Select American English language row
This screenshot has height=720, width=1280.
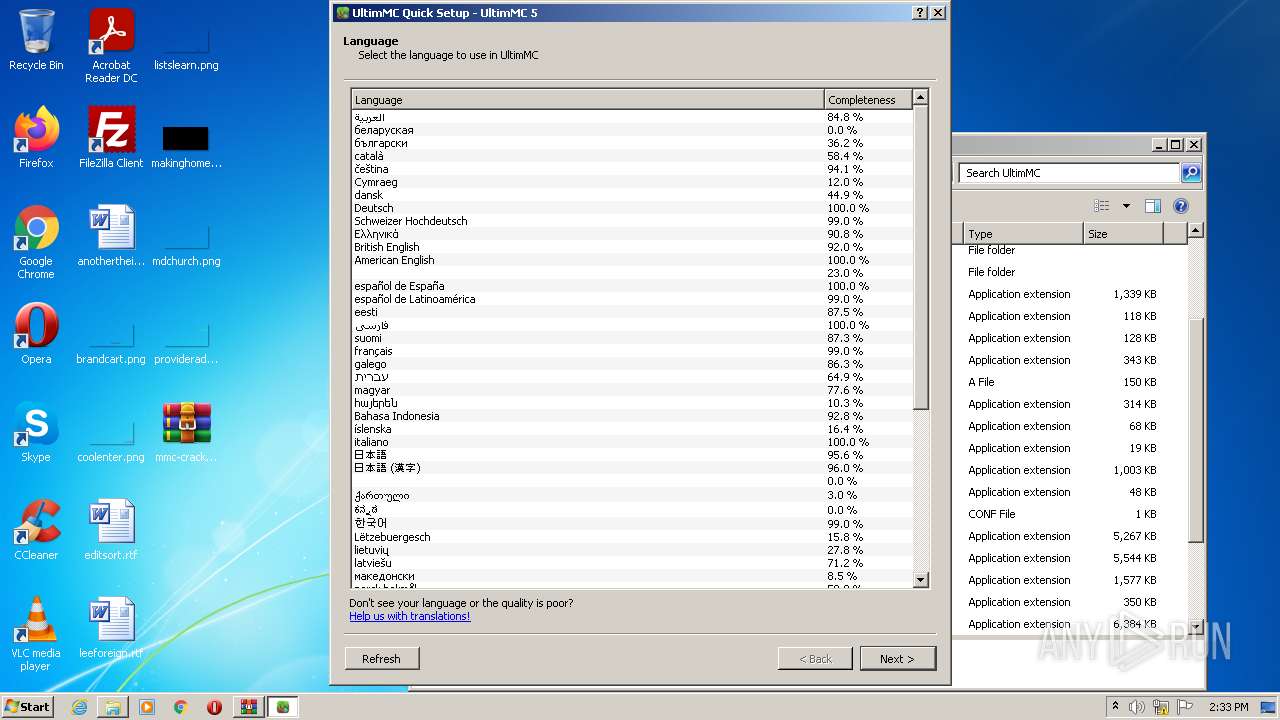point(632,260)
